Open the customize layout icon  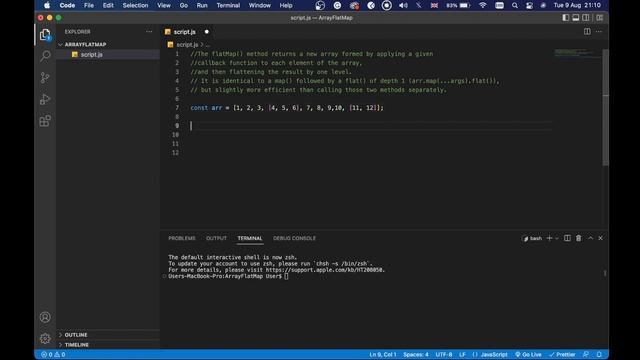(x=600, y=18)
